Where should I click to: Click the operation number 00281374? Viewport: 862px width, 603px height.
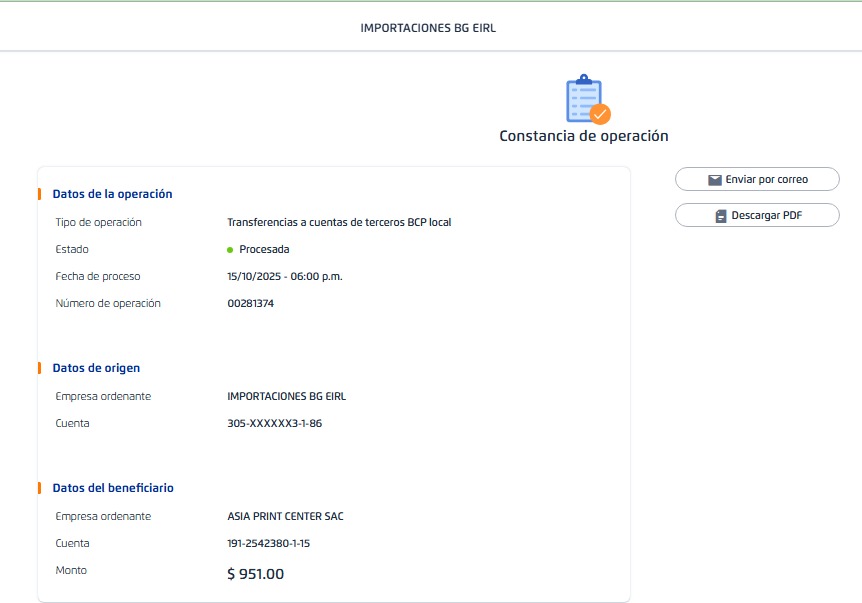tap(251, 303)
